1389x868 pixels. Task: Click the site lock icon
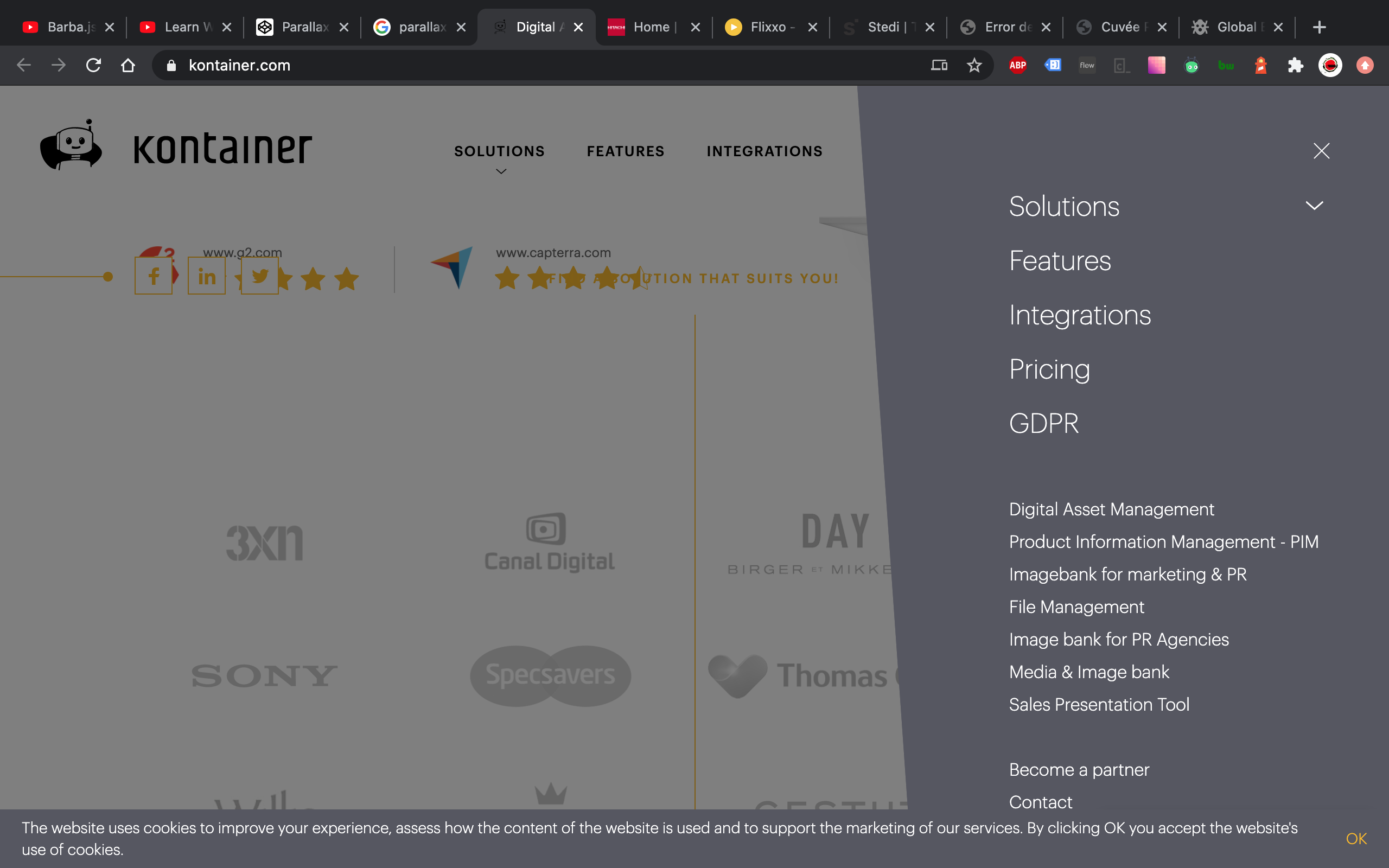[x=171, y=66]
